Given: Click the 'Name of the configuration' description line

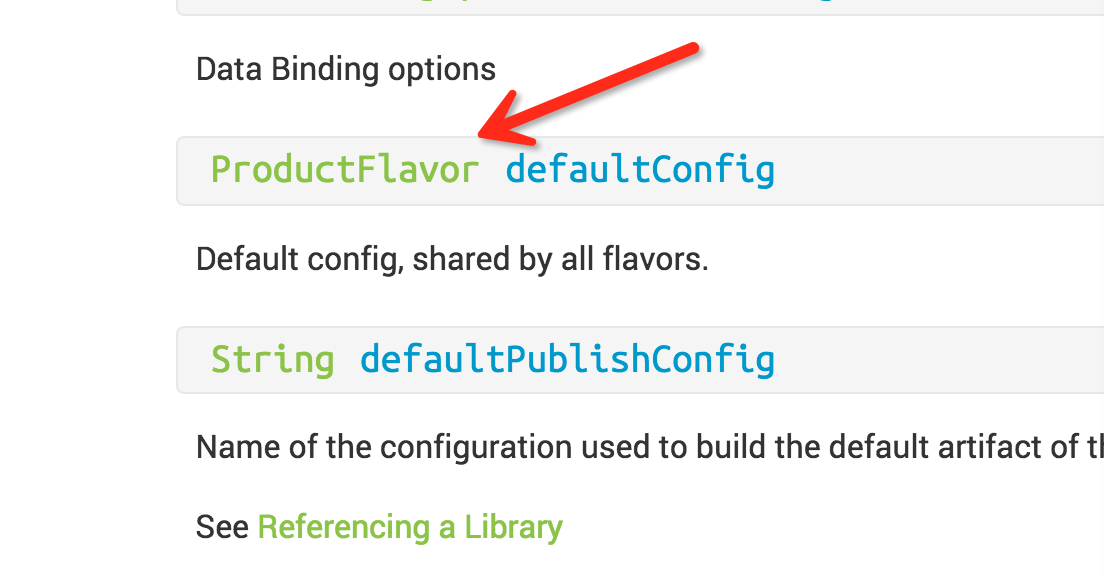Looking at the screenshot, I should tap(650, 446).
